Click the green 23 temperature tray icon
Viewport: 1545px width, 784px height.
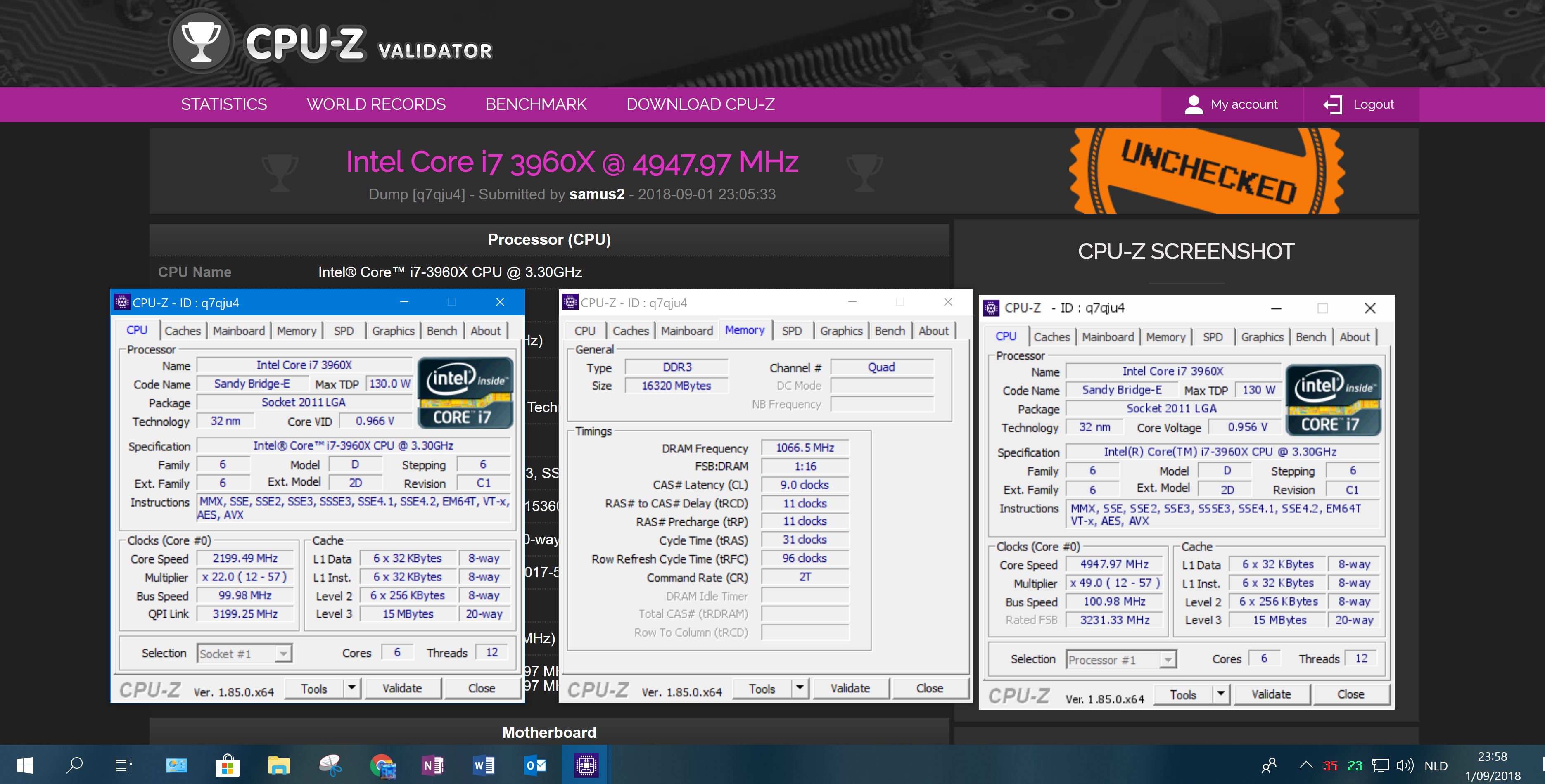(1355, 765)
